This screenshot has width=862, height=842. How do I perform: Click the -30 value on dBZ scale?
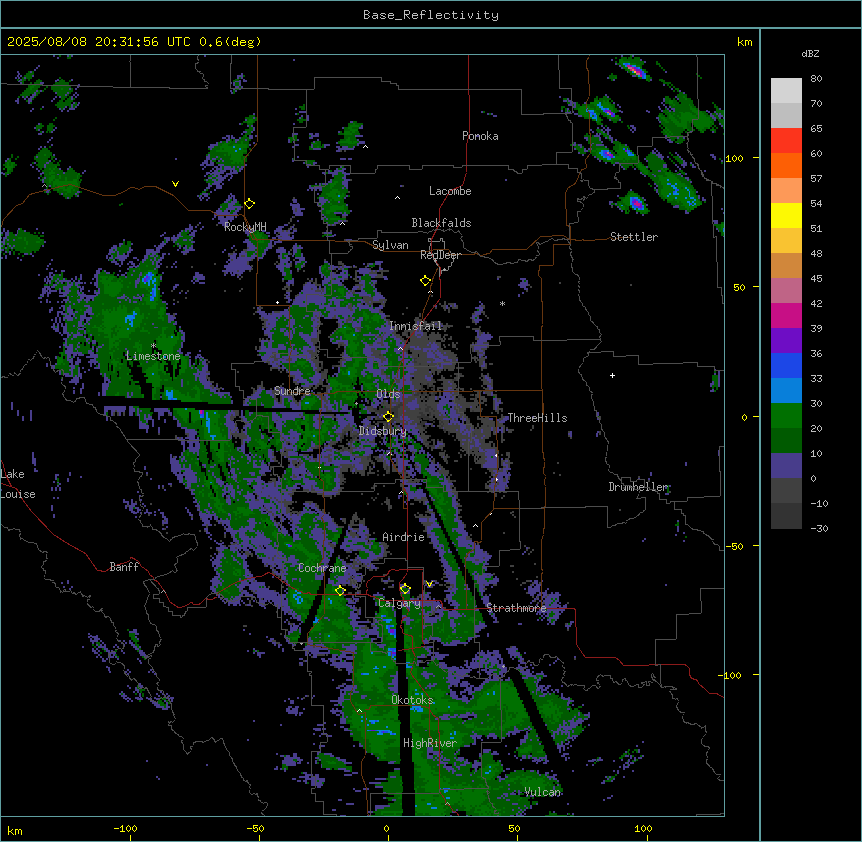tap(819, 529)
